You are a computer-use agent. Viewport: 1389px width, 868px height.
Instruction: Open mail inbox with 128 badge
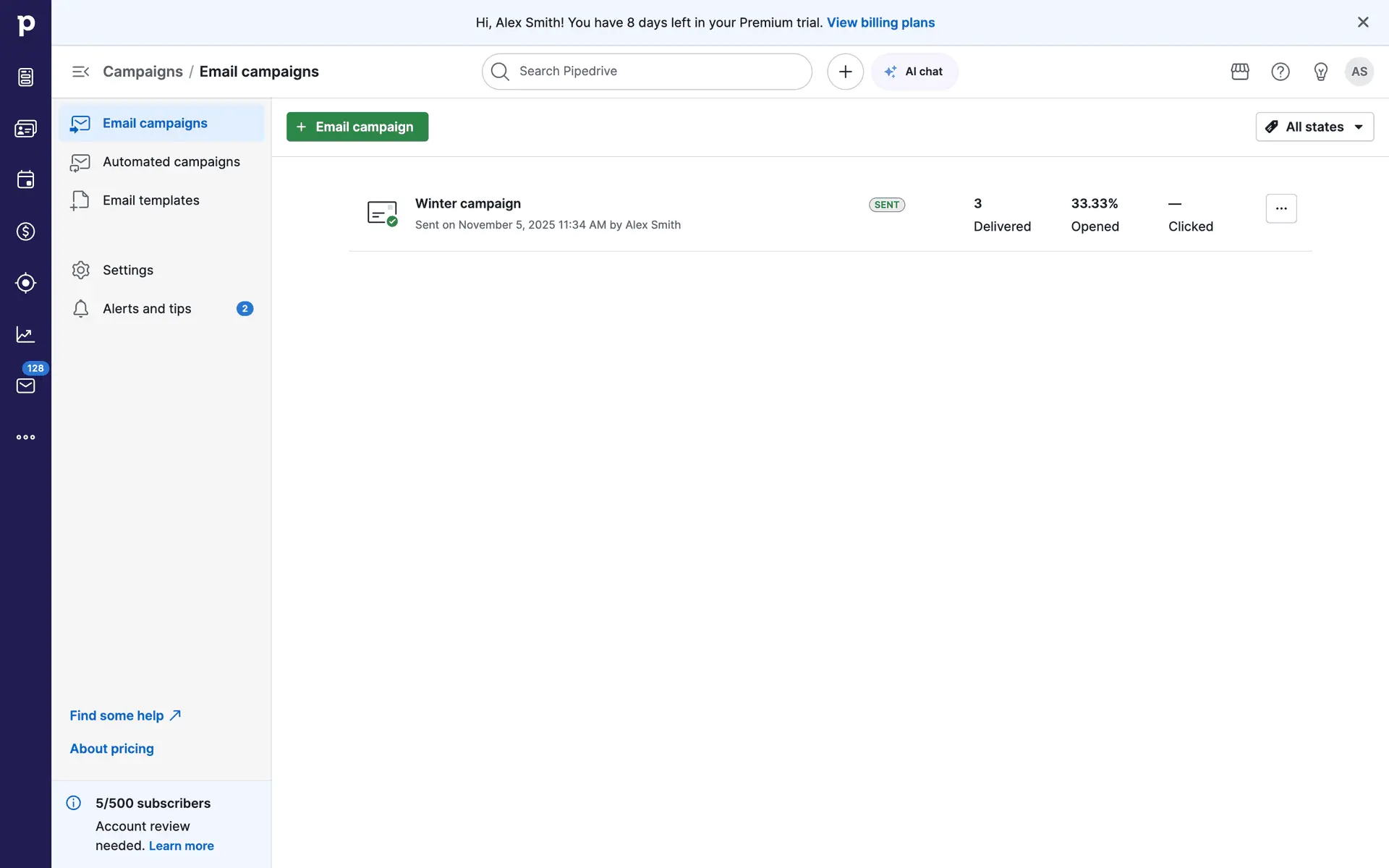[25, 386]
